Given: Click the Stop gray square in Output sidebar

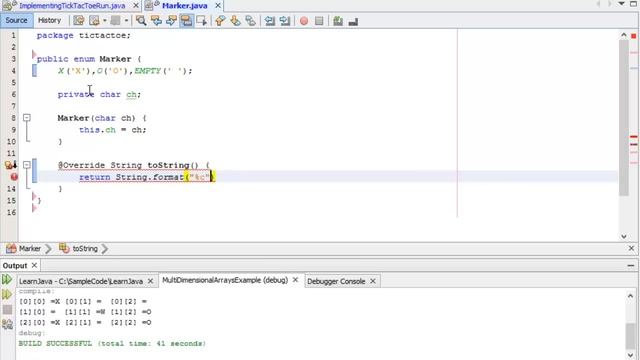Looking at the screenshot, I should [7, 309].
